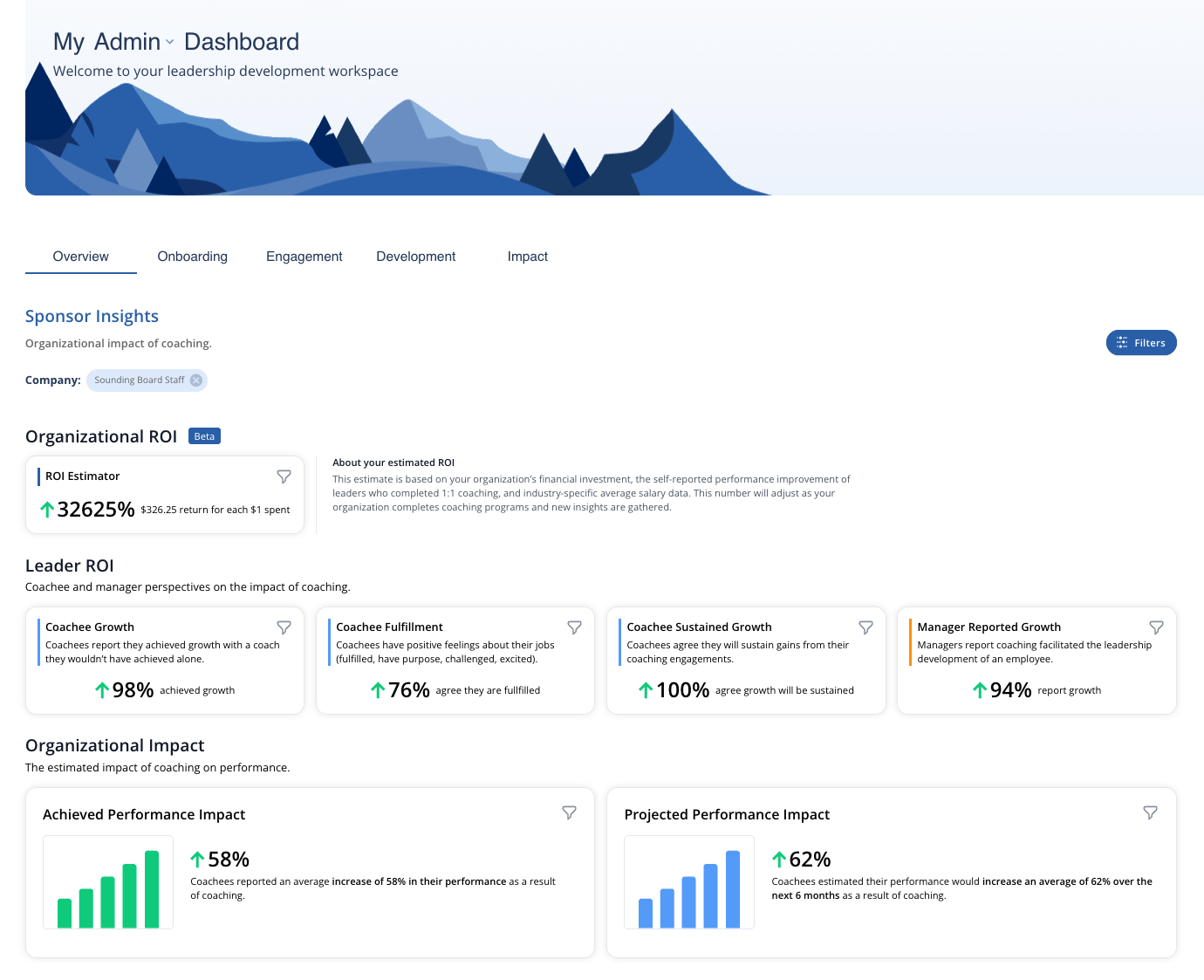Switch to the Onboarding tab
The height and width of the screenshot is (980, 1204).
192,257
